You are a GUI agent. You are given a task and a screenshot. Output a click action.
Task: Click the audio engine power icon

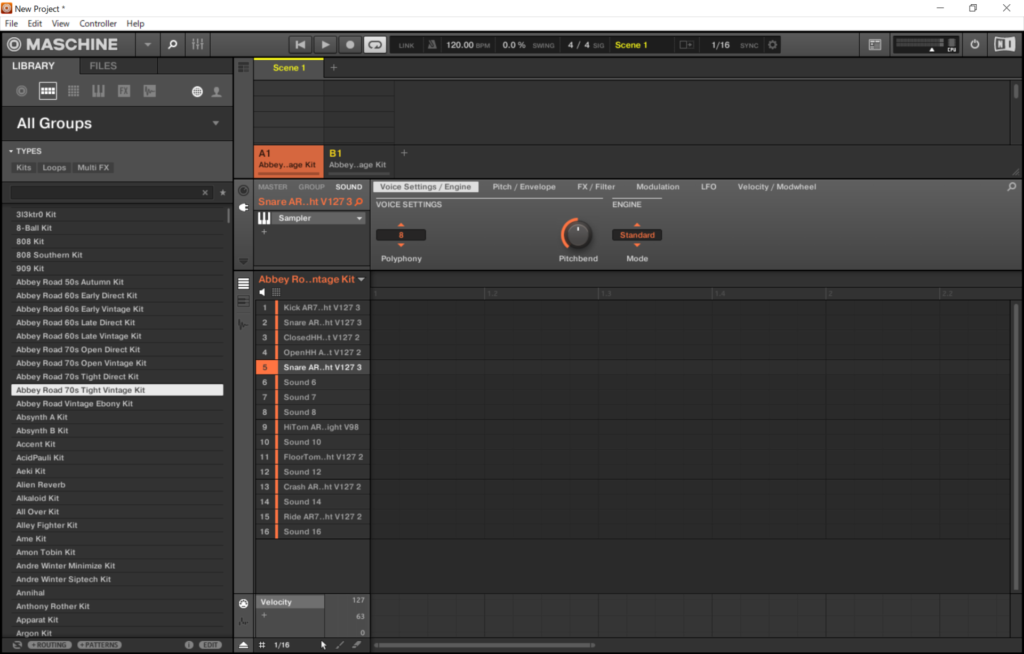coord(975,45)
